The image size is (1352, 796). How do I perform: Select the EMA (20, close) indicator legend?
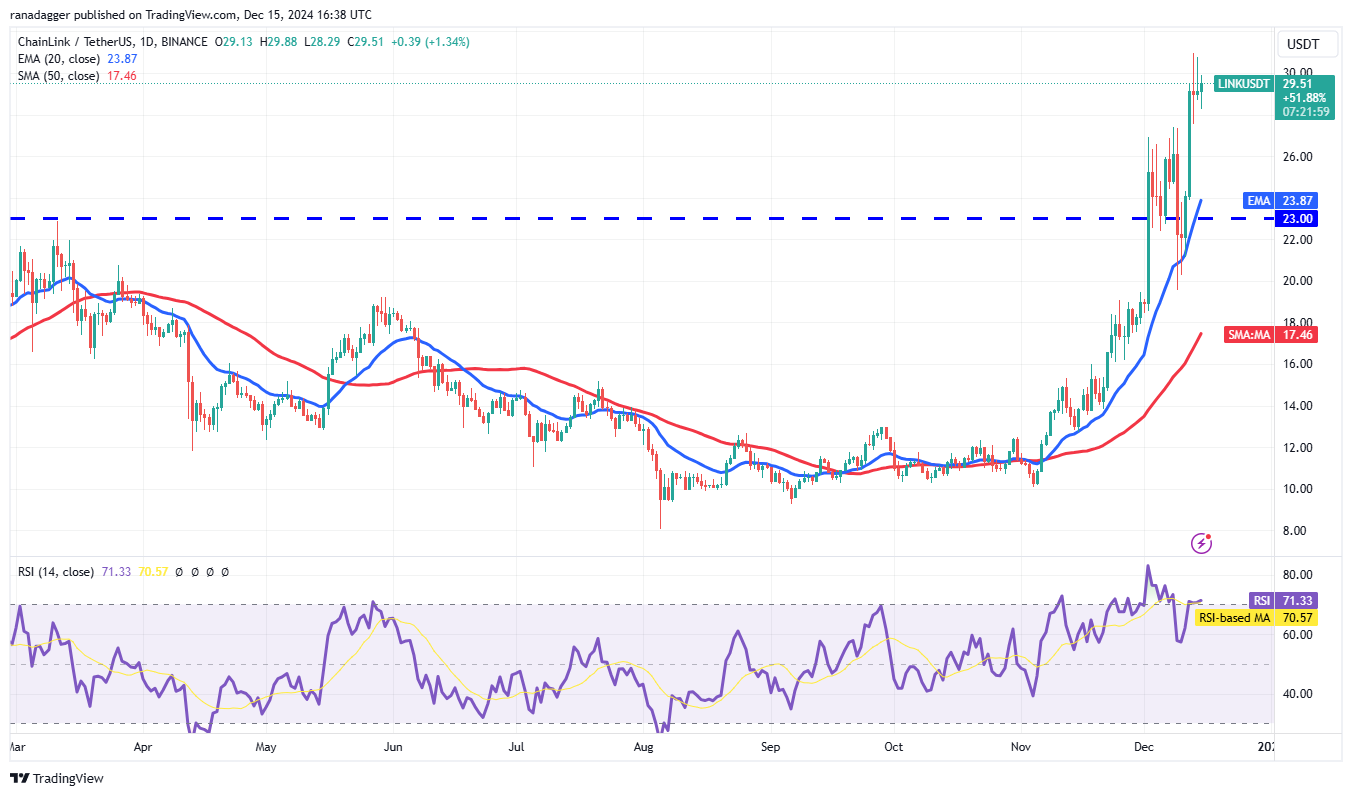coord(59,59)
